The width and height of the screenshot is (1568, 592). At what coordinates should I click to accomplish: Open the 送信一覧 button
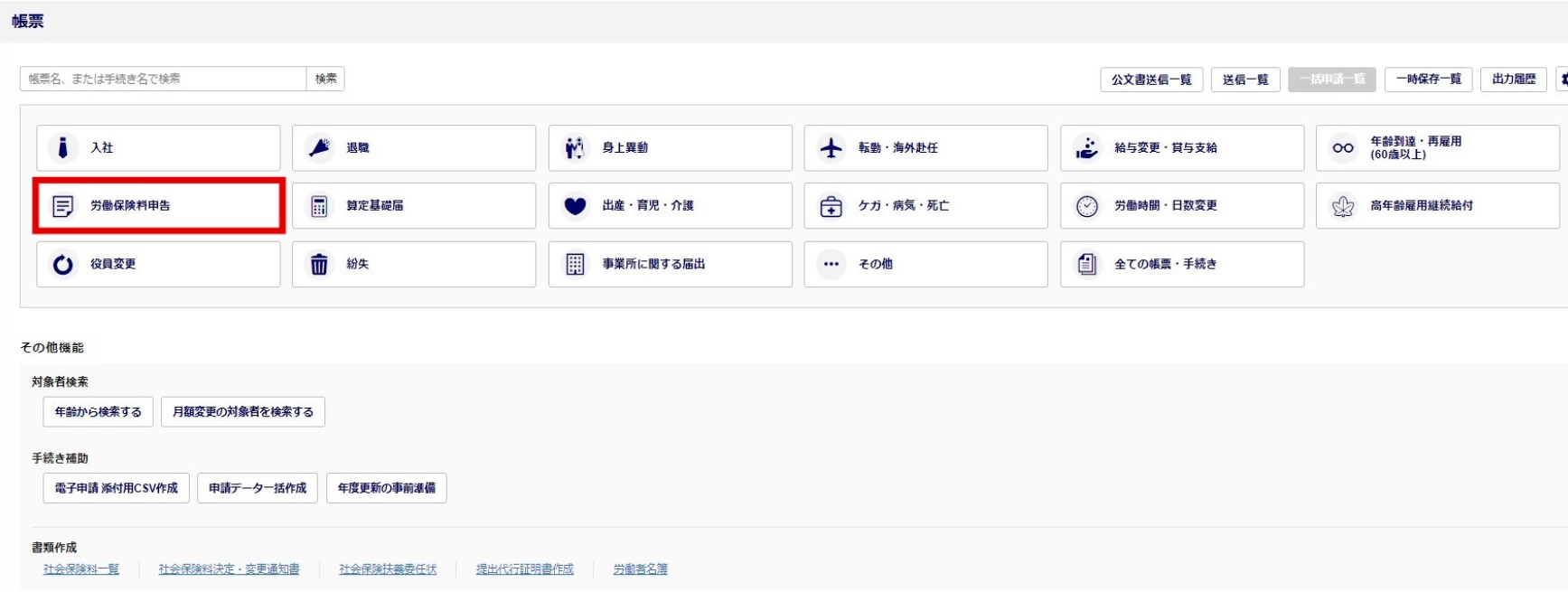tap(1245, 80)
